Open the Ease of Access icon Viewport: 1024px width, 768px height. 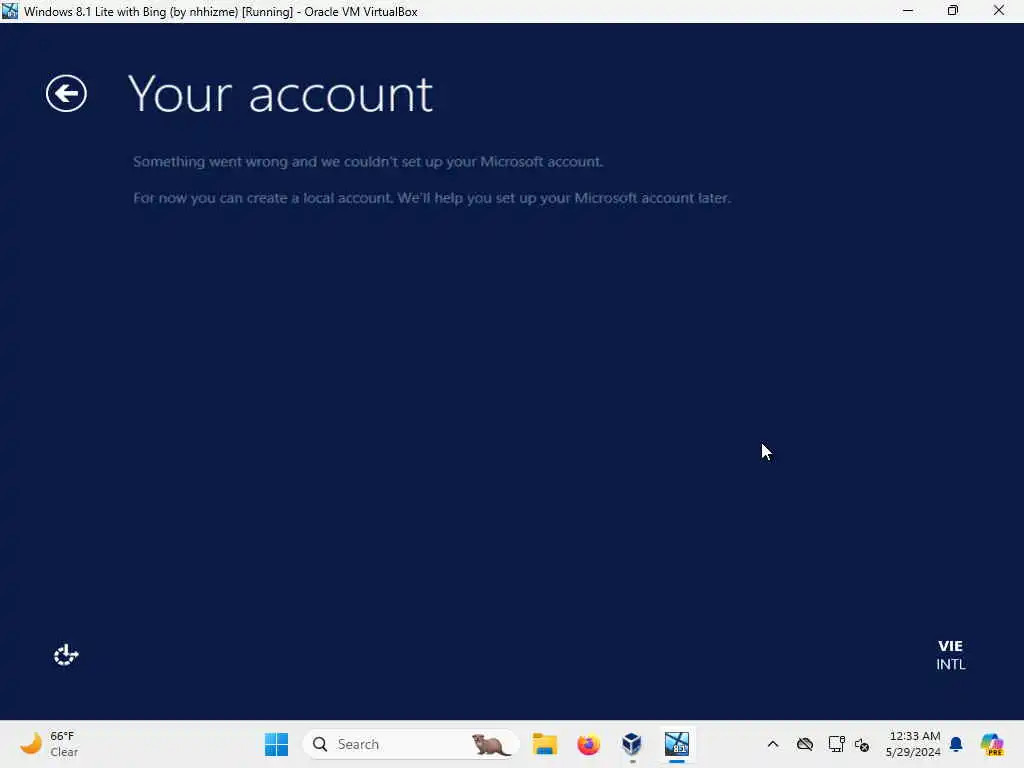click(66, 654)
